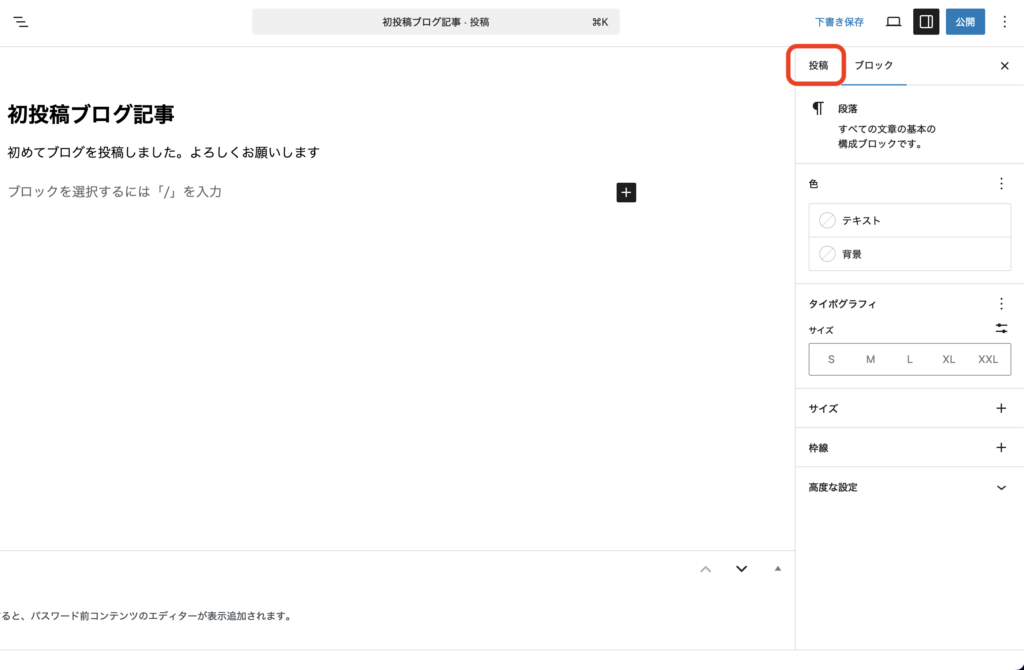The width and height of the screenshot is (1024, 670).
Task: Open Typography panel options menu
Action: click(1001, 303)
